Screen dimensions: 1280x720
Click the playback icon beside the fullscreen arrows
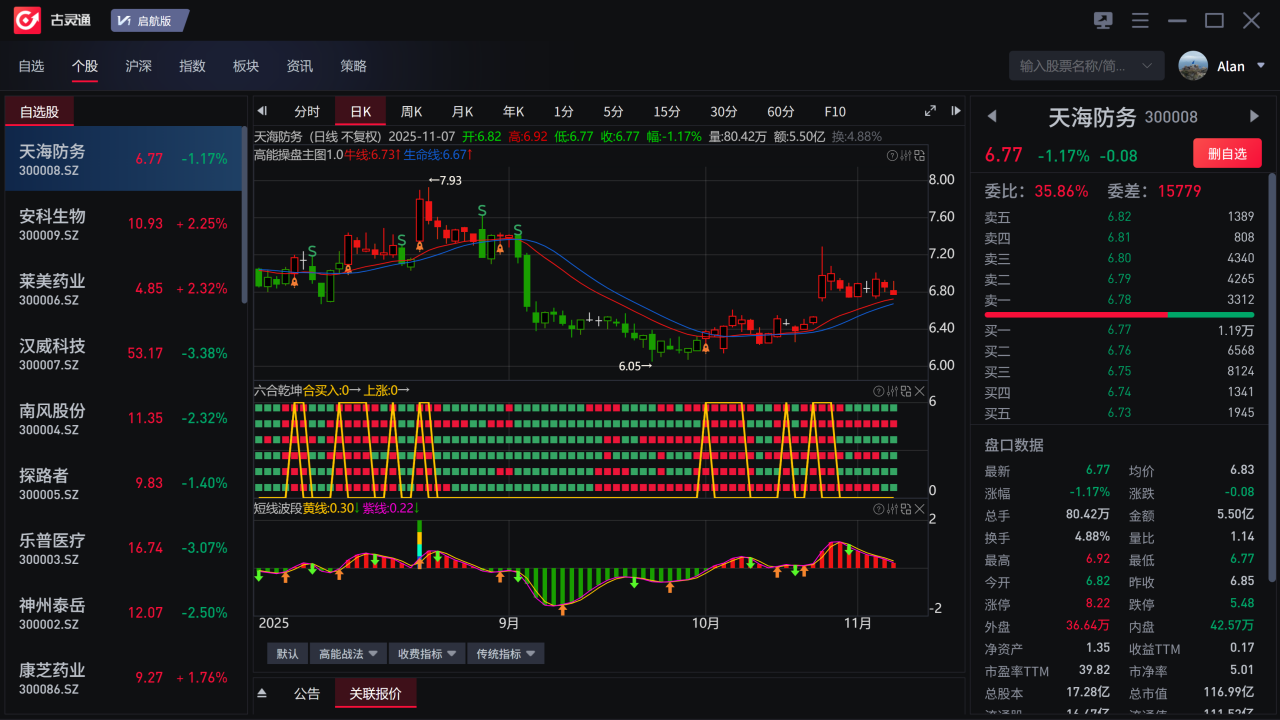point(955,111)
